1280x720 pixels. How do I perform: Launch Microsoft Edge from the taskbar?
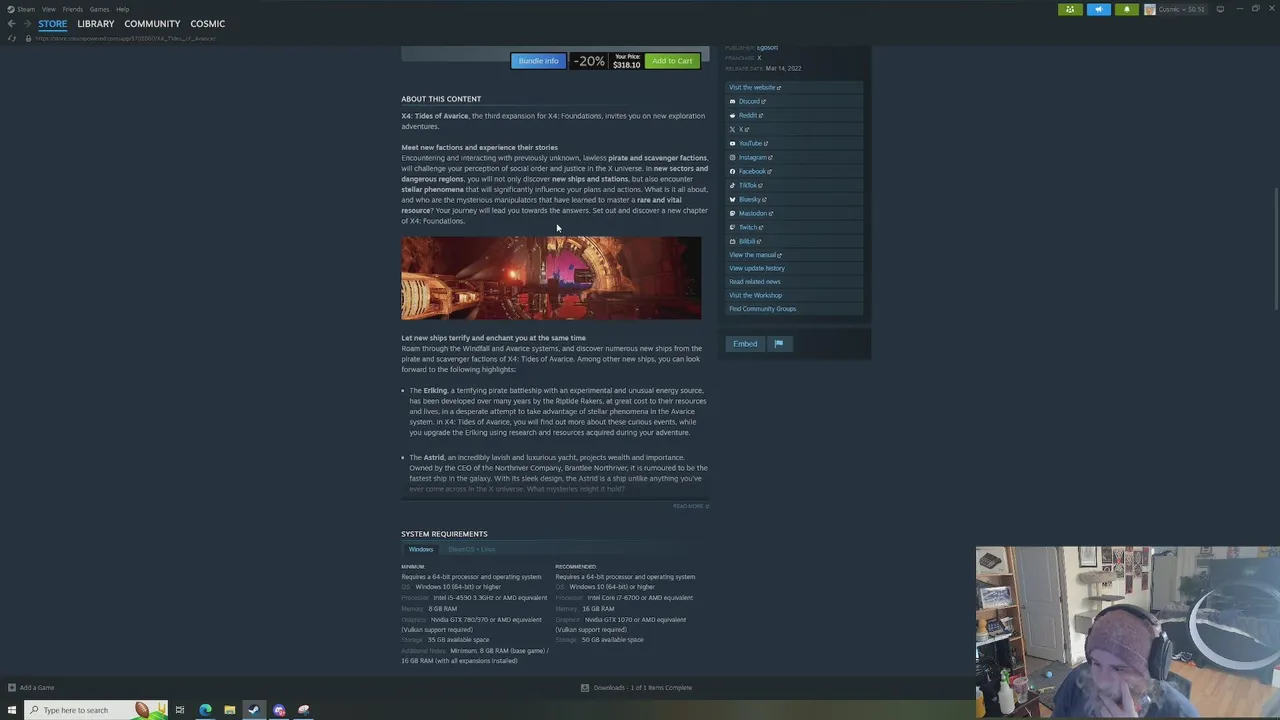[x=205, y=710]
